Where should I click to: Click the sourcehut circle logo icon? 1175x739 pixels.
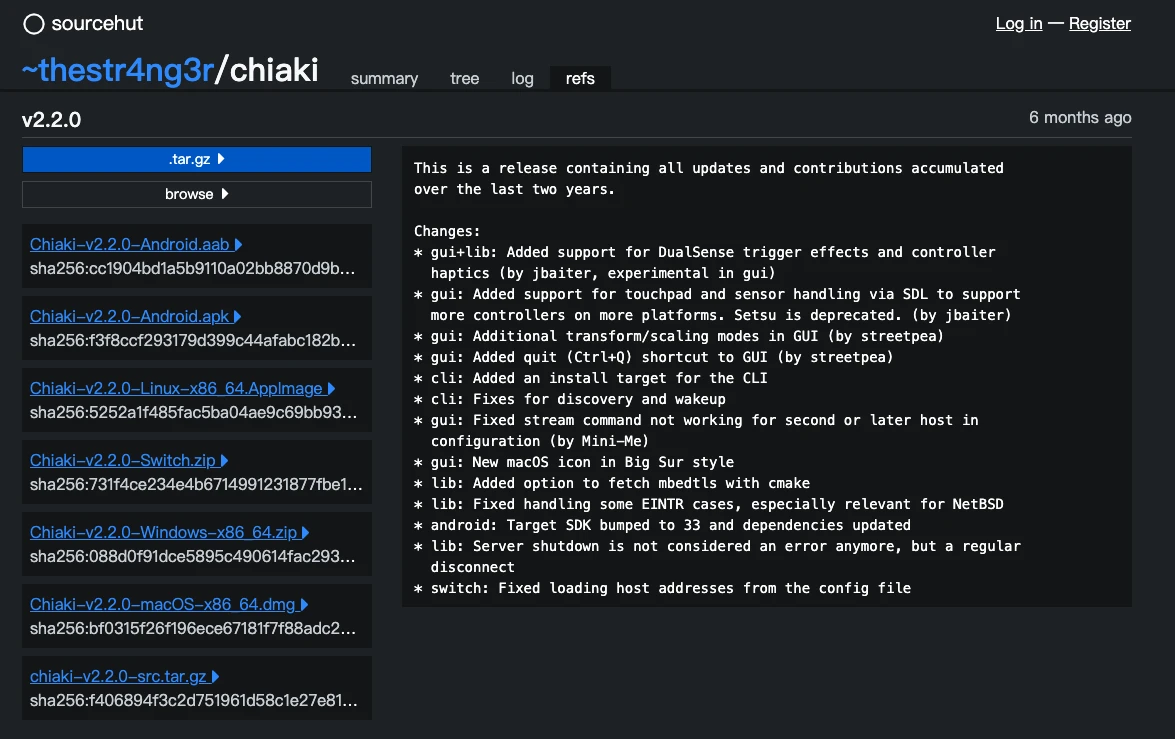pyautogui.click(x=34, y=24)
